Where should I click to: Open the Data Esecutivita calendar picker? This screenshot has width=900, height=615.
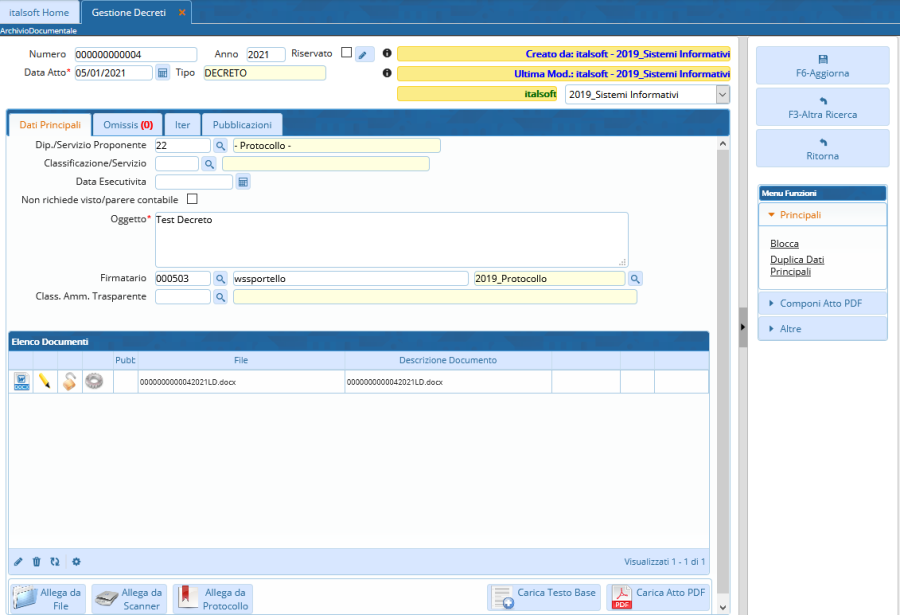click(243, 182)
